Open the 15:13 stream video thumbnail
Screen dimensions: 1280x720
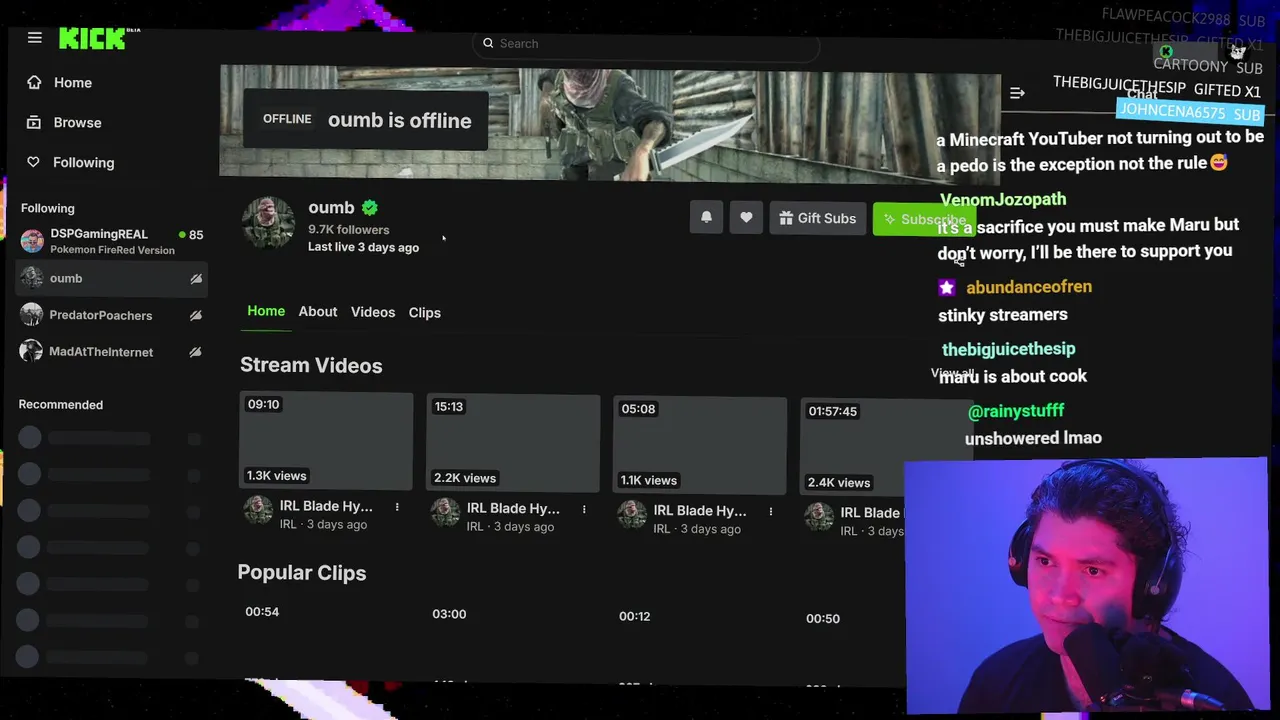coord(513,443)
